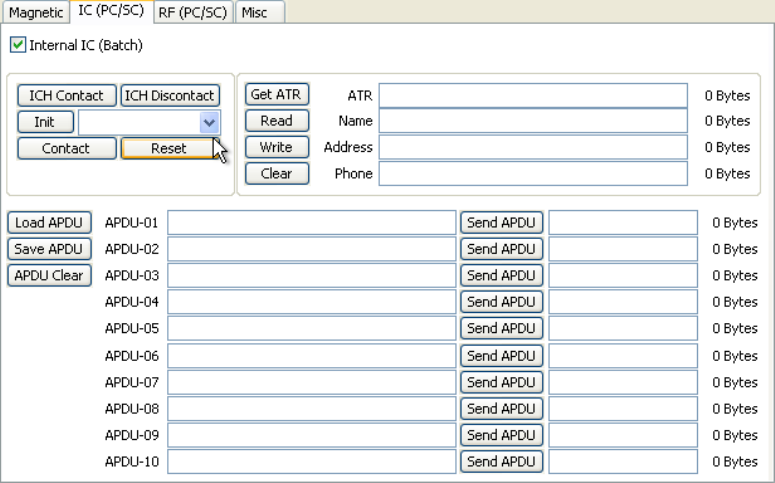The image size is (775, 483).
Task: Open the RF (PC/SC) tab
Action: [193, 12]
